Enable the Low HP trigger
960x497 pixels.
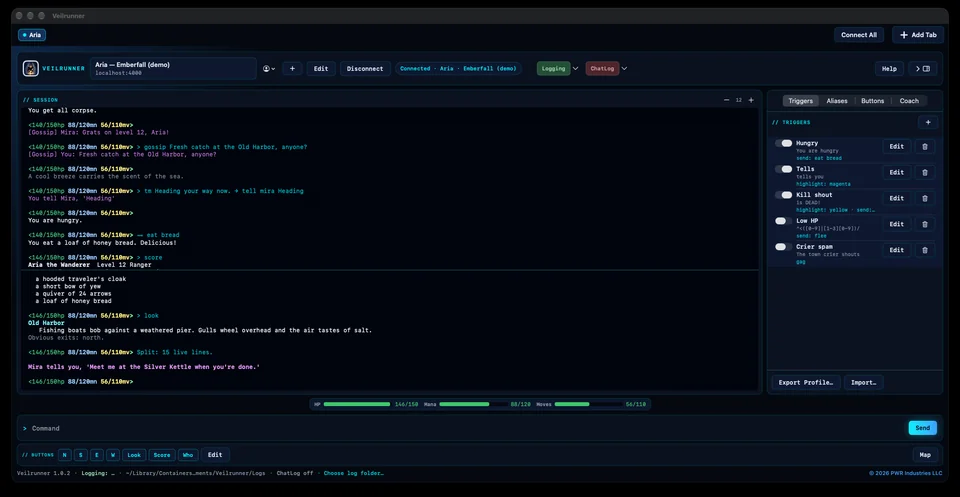tap(784, 220)
